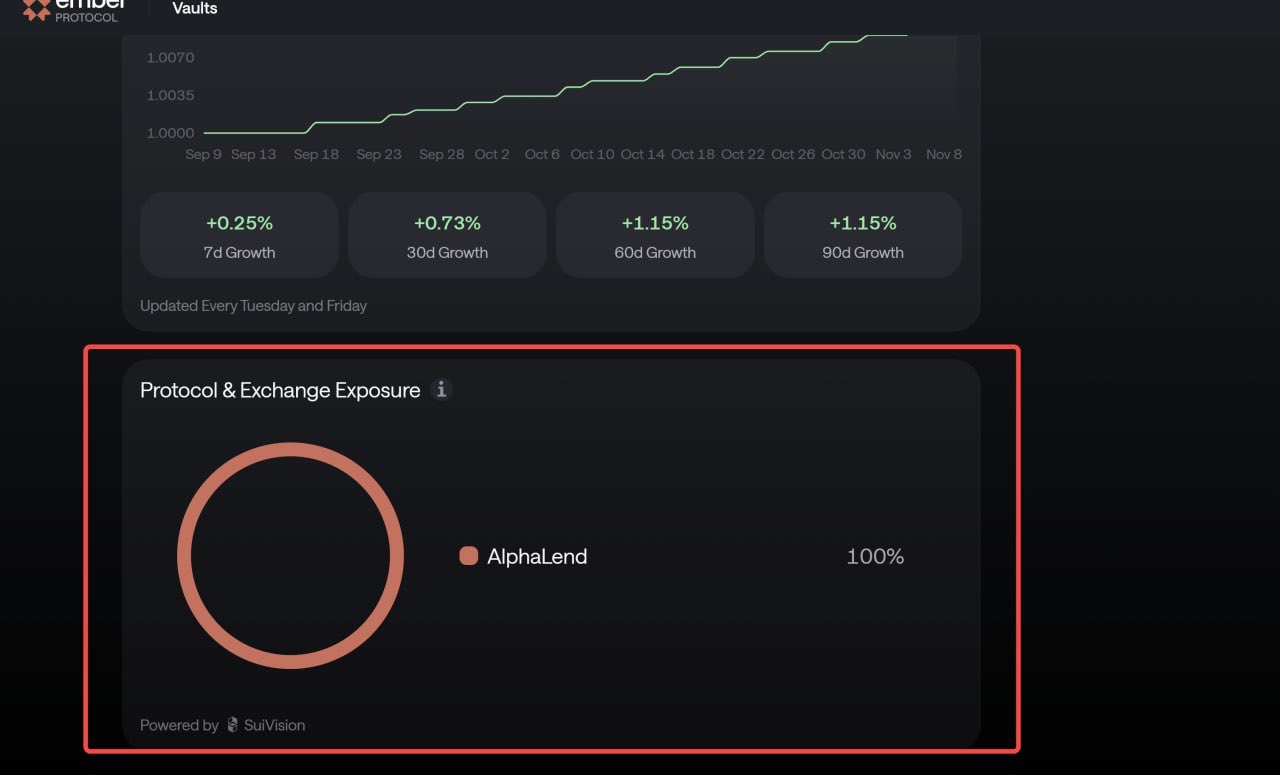Screen dimensions: 1280x775
Task: Click the SuiVision logo icon
Action: coord(233,725)
